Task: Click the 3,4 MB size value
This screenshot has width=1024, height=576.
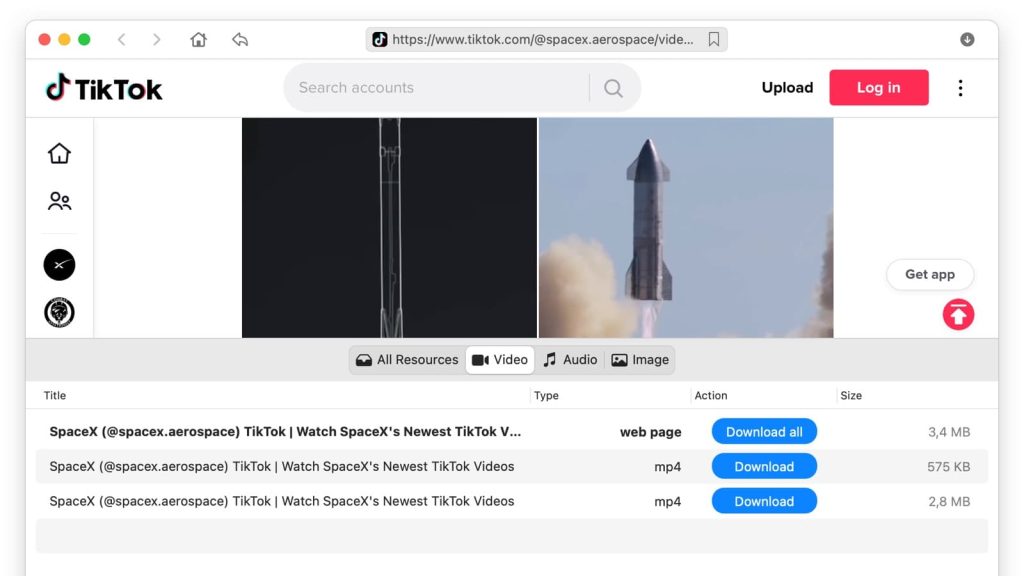Action: click(x=949, y=432)
